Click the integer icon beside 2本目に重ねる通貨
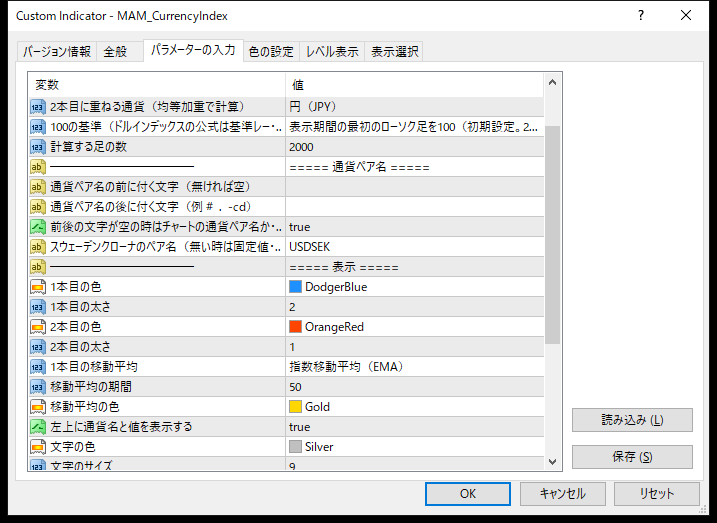 pyautogui.click(x=38, y=107)
